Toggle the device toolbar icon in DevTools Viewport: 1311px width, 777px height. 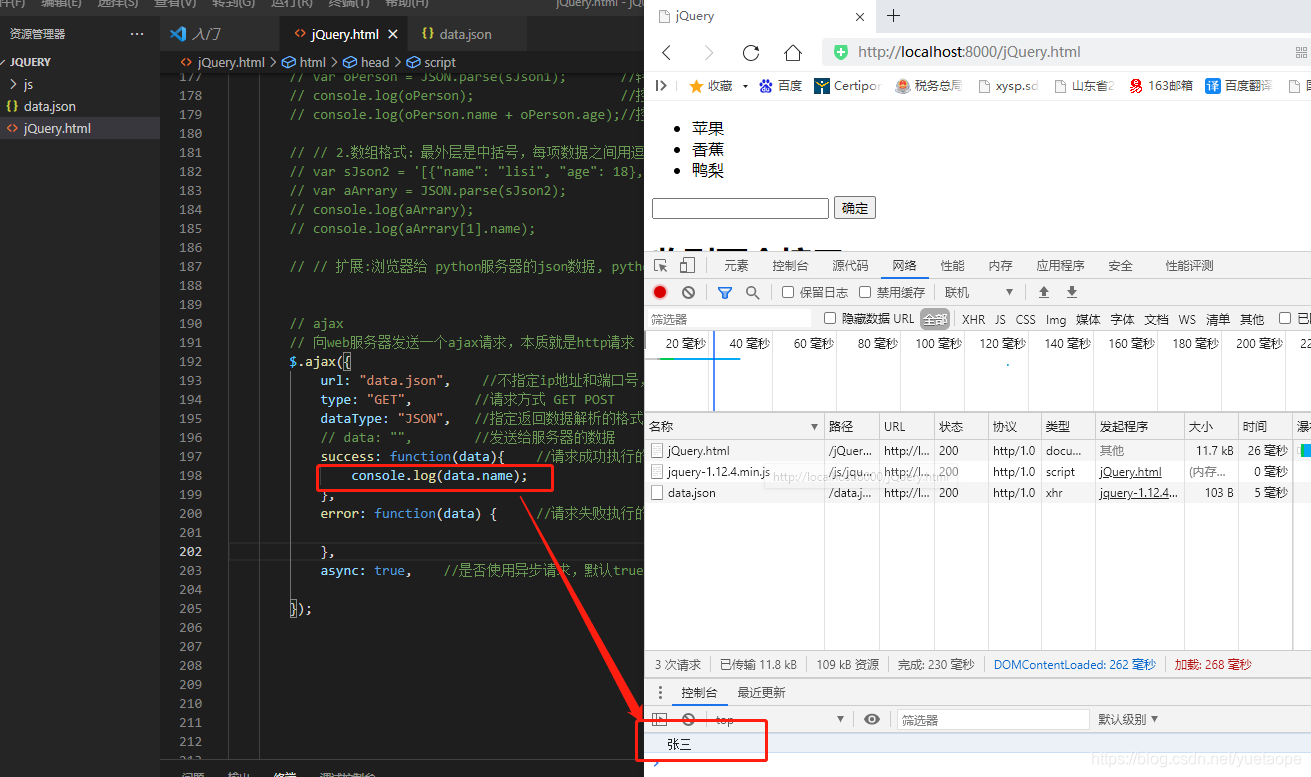(x=687, y=265)
